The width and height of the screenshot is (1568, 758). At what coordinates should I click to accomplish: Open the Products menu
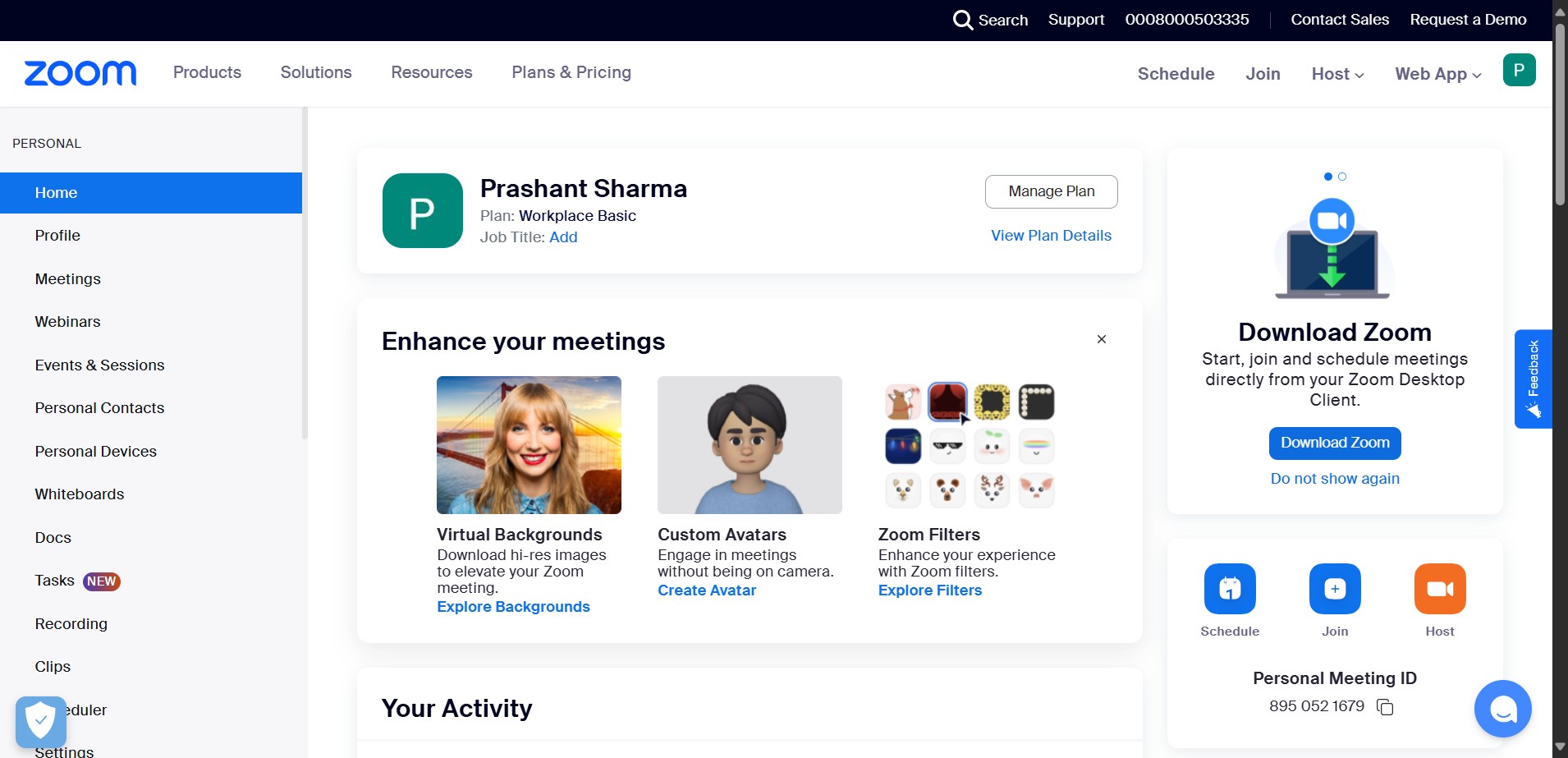coord(207,72)
